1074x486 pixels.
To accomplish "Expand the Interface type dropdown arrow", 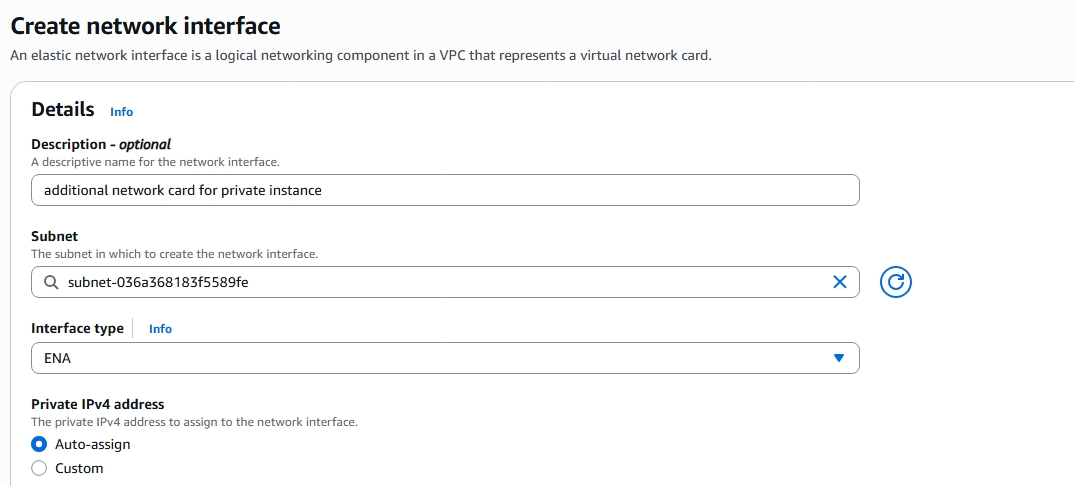I will point(839,358).
